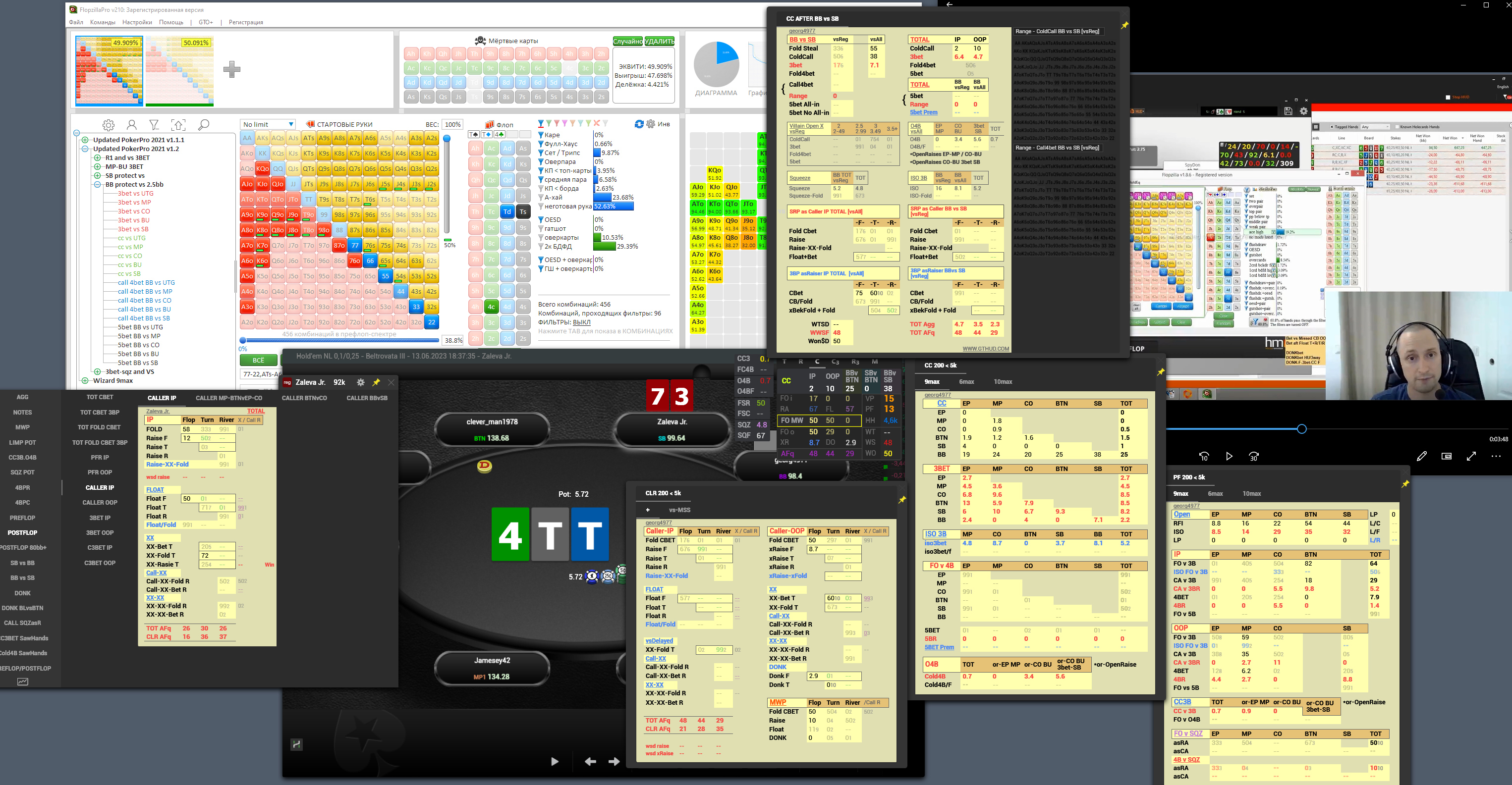Click the УДАЛИТЬ button

(659, 41)
